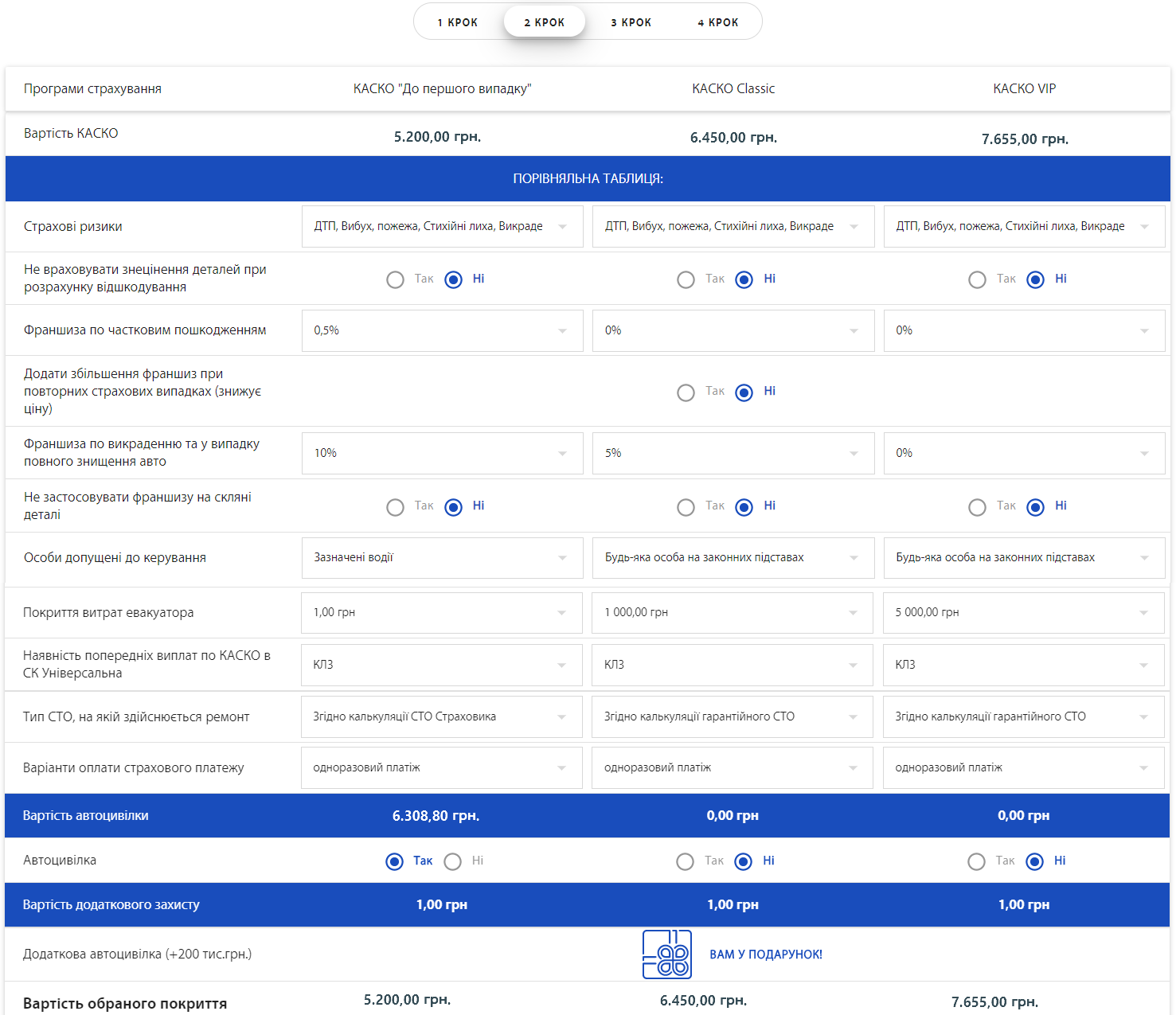
Task: Switch to '3 КРОК' step tab
Action: [x=631, y=22]
